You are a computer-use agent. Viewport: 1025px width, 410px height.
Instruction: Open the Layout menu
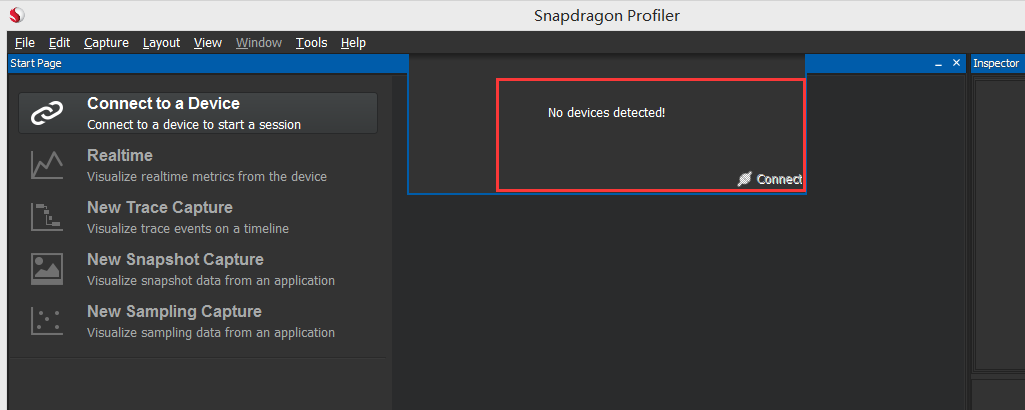tap(161, 43)
